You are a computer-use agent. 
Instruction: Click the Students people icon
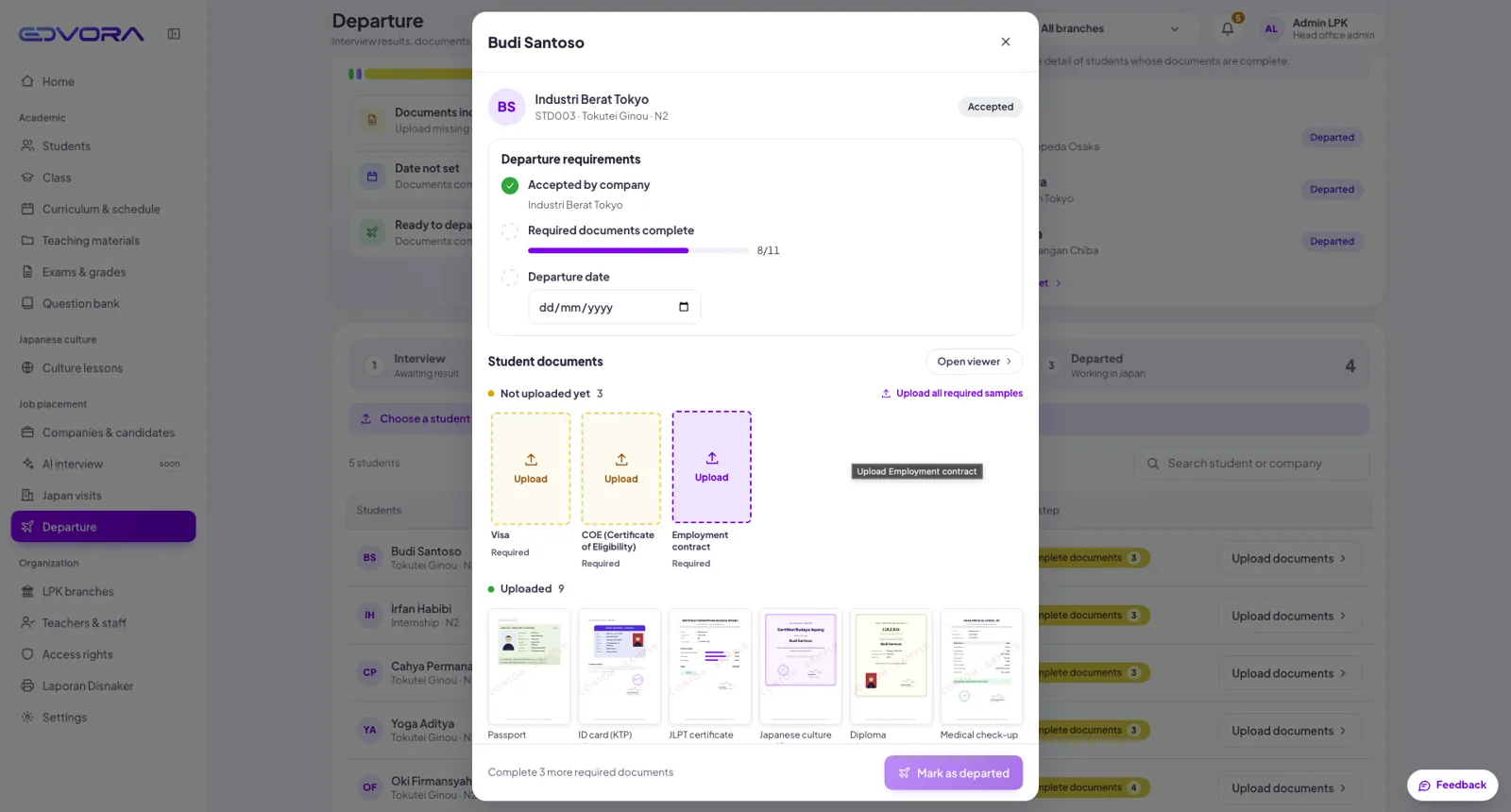[x=27, y=145]
